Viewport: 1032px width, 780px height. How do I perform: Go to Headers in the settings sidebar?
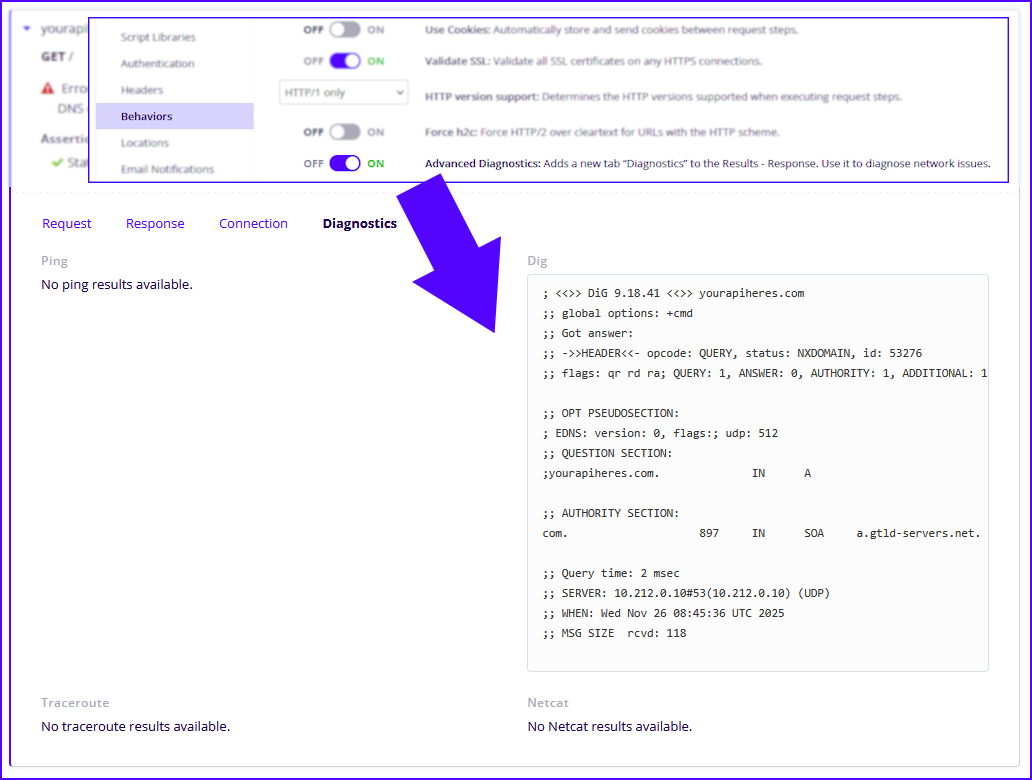tap(141, 90)
